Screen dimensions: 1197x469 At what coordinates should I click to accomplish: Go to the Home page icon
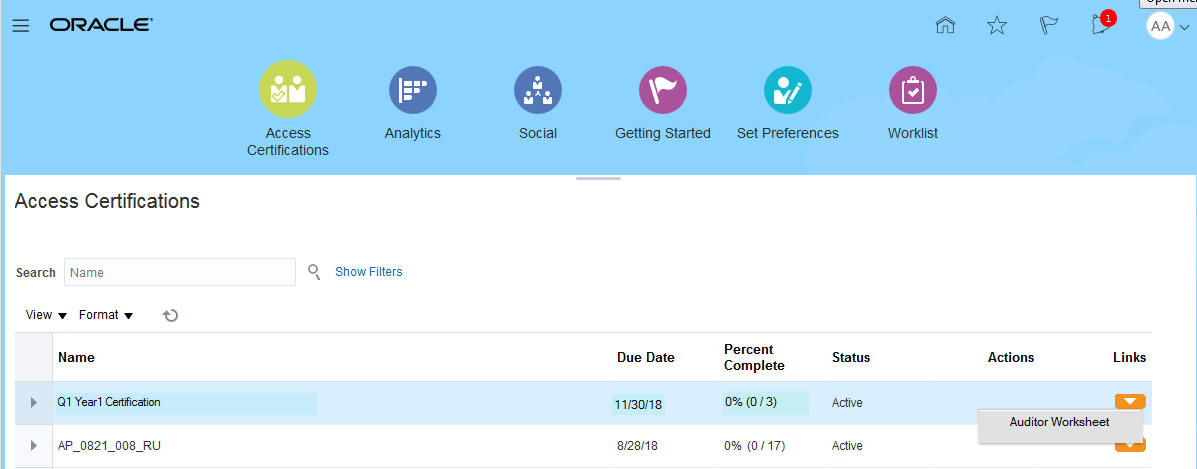[945, 26]
